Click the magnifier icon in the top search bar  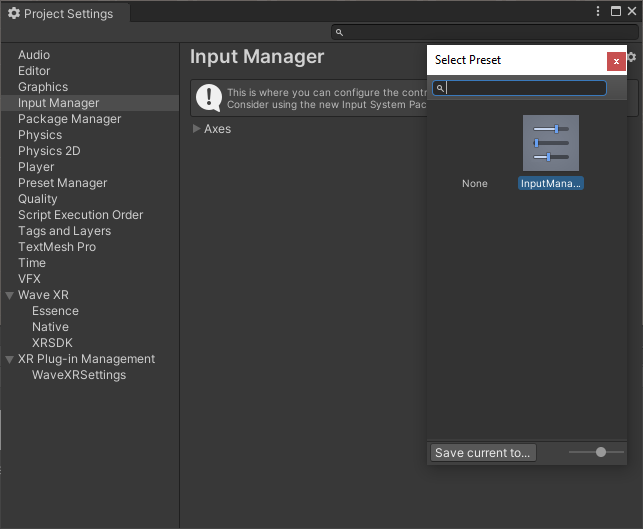339,32
